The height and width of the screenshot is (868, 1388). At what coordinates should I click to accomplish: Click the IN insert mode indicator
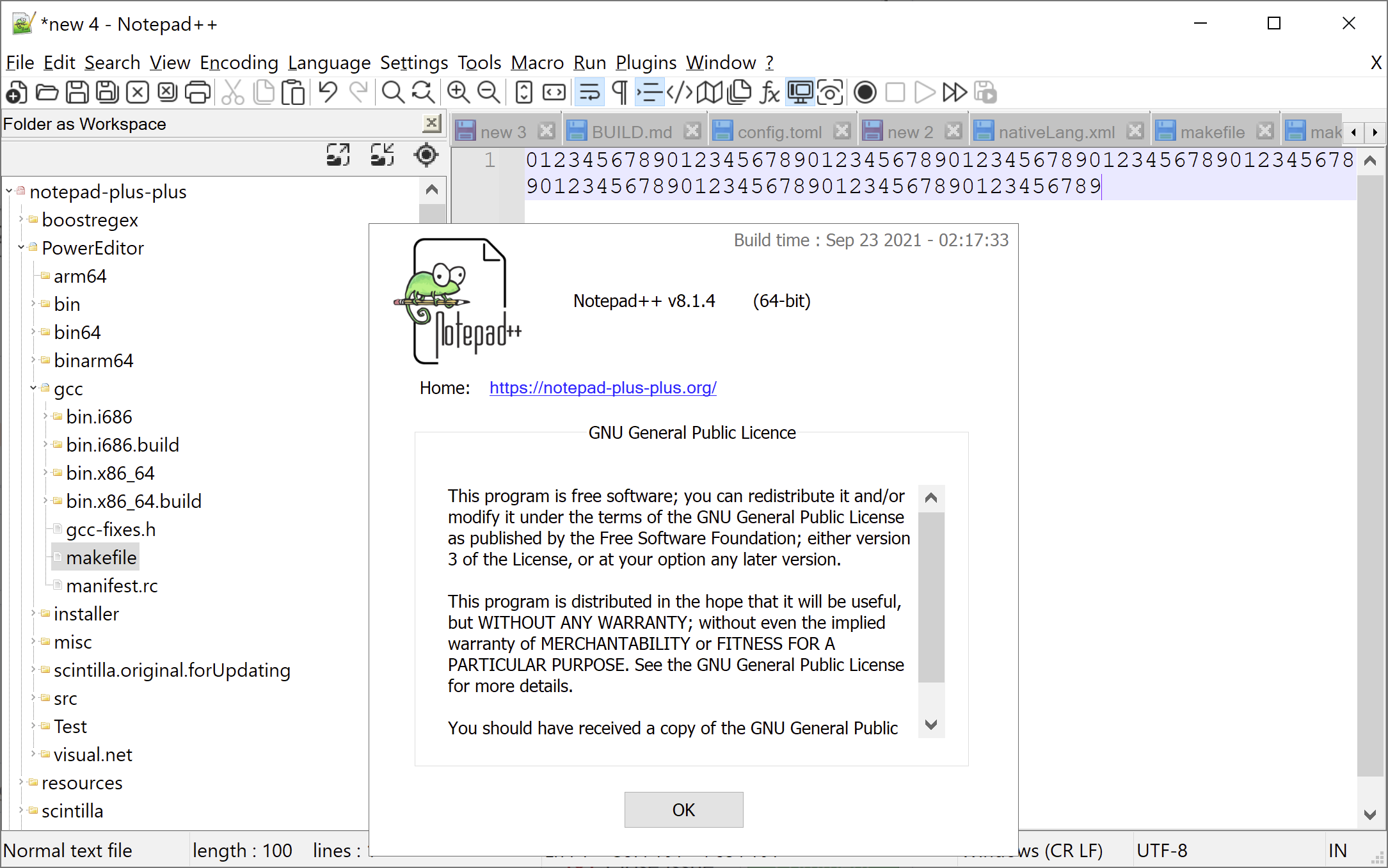tap(1337, 850)
